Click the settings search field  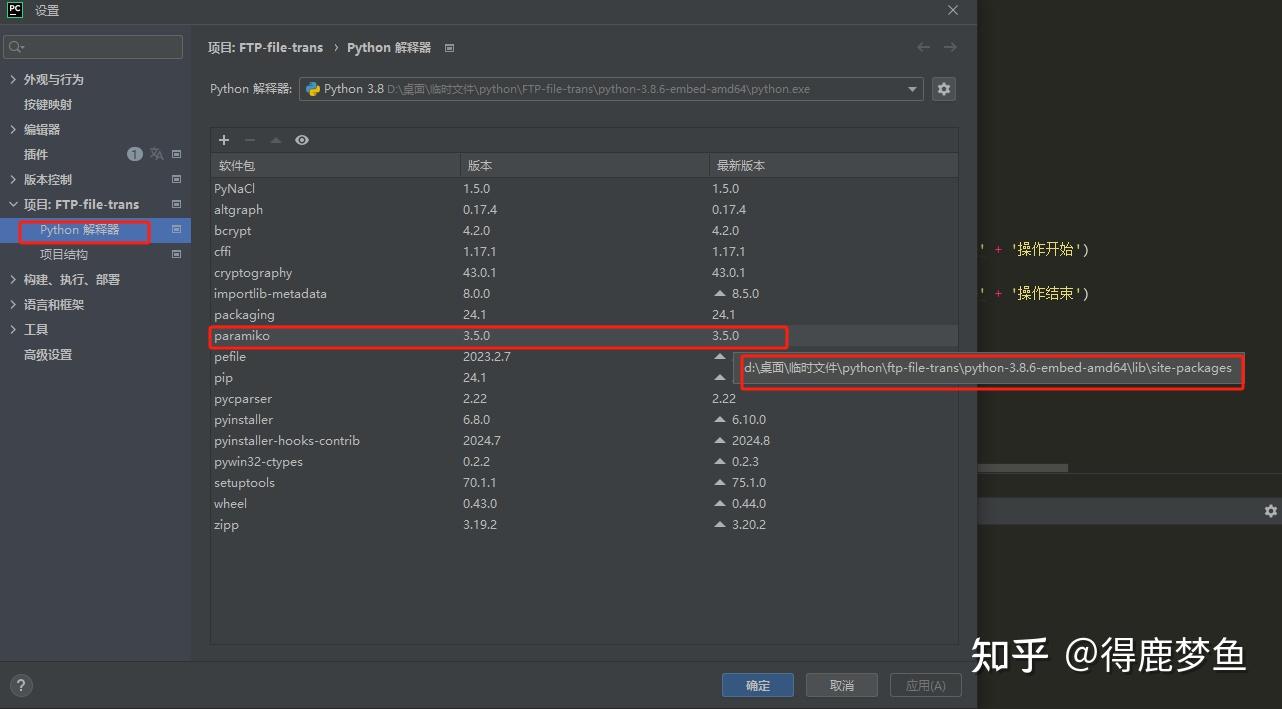point(93,46)
